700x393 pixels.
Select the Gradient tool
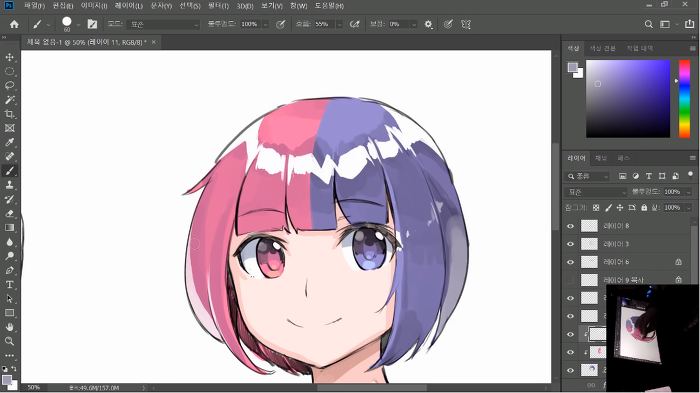point(9,228)
